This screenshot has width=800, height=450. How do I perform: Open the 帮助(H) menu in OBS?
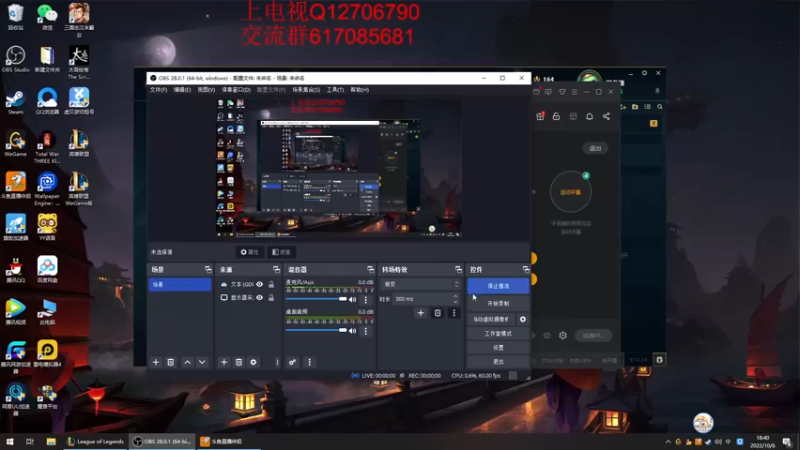(x=360, y=90)
